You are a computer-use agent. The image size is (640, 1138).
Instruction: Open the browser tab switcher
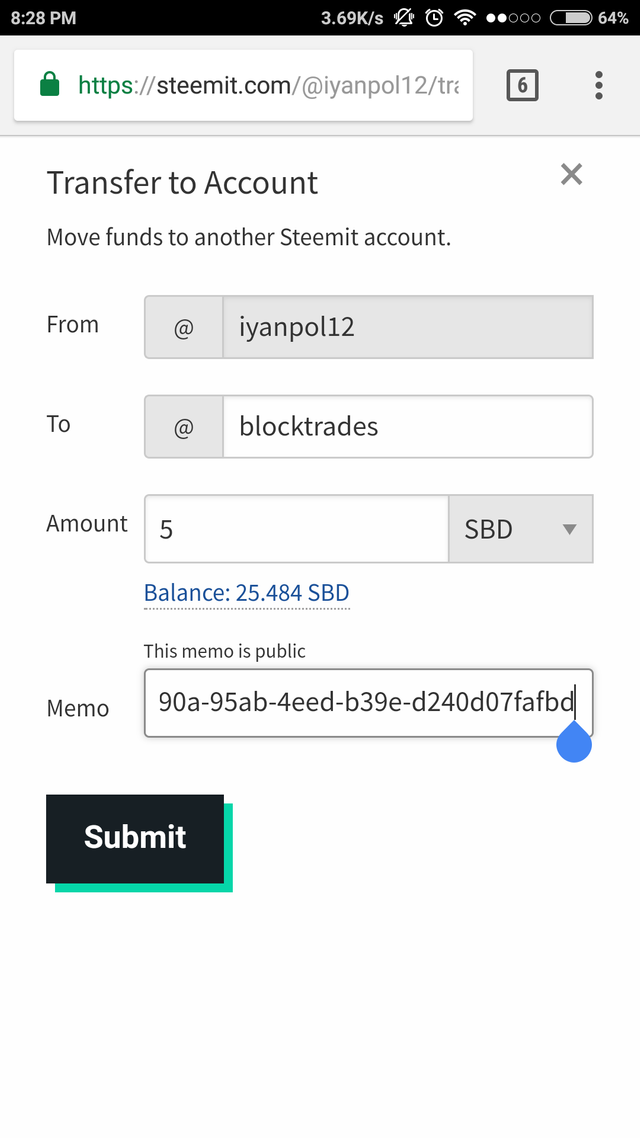click(x=522, y=86)
